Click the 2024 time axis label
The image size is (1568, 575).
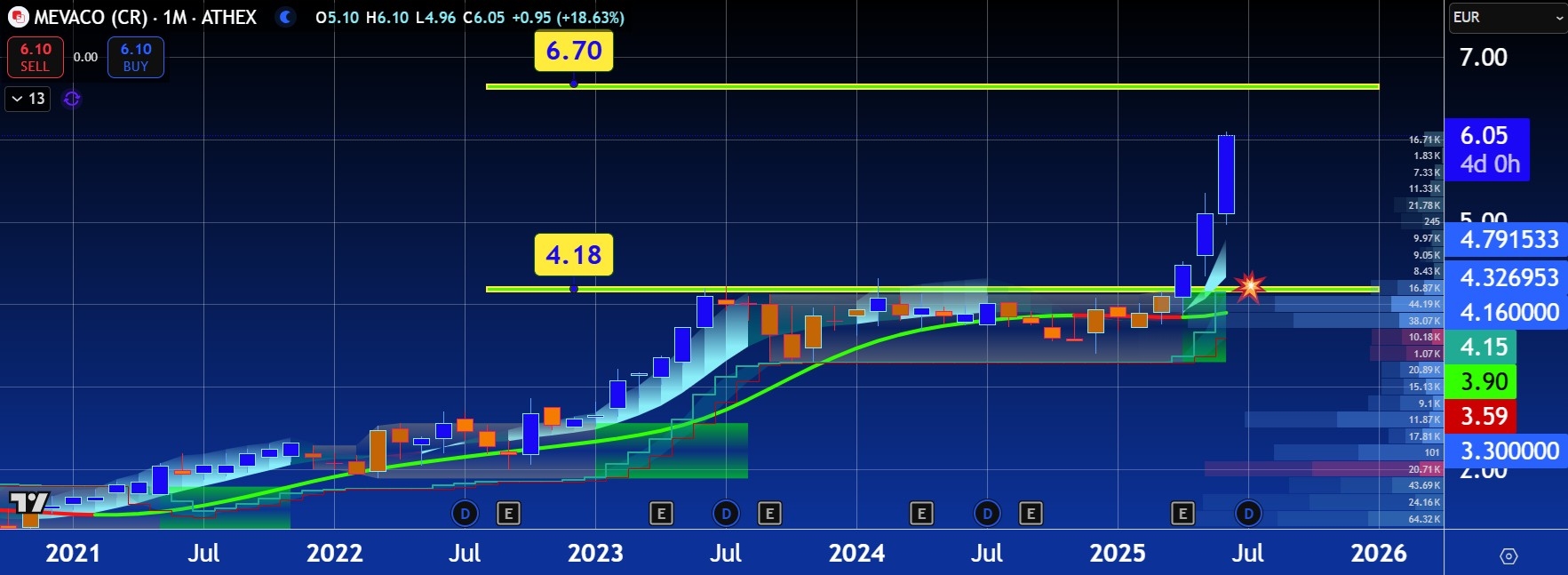coord(856,554)
